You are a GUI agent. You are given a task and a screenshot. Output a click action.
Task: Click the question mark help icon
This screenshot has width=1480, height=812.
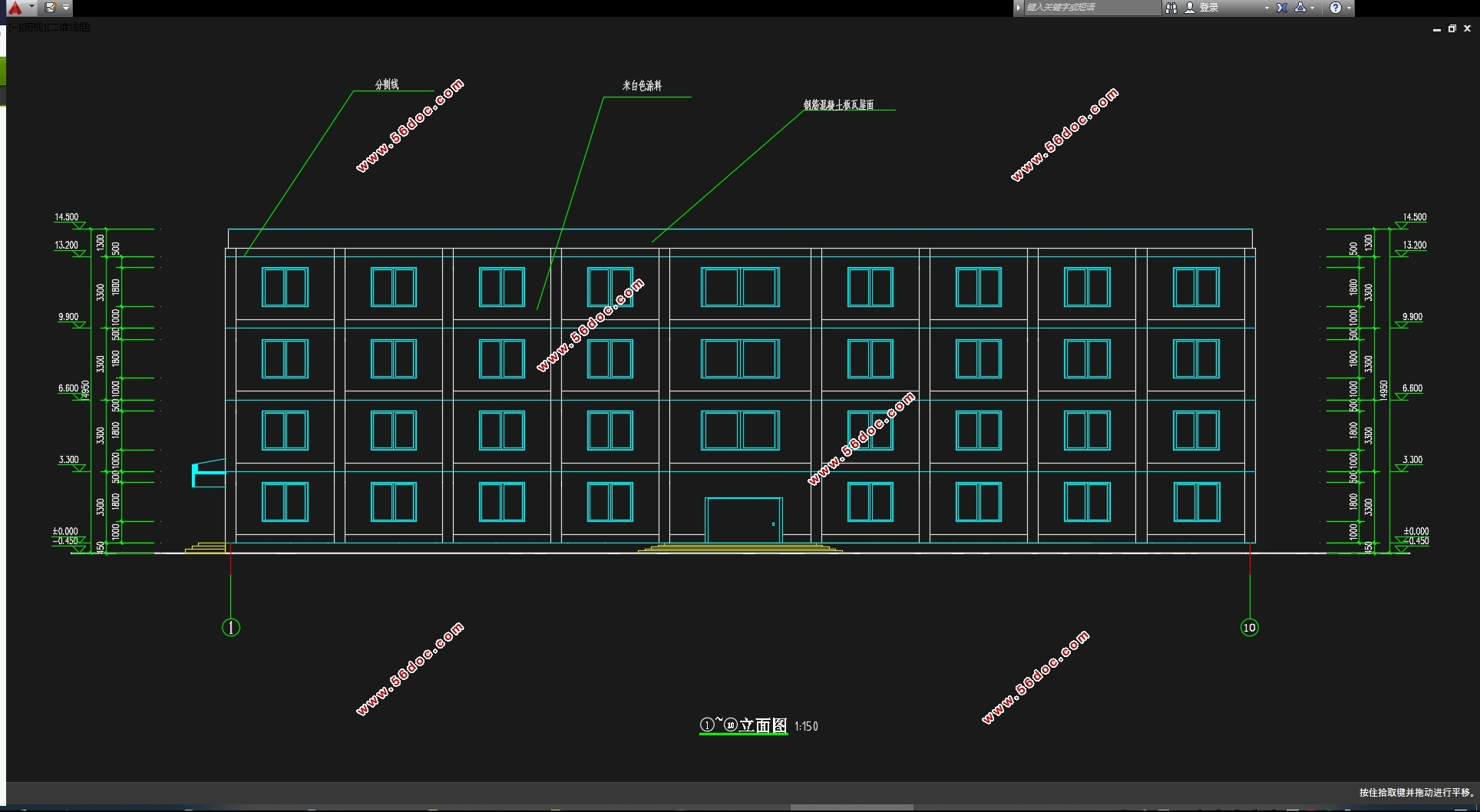click(1336, 8)
